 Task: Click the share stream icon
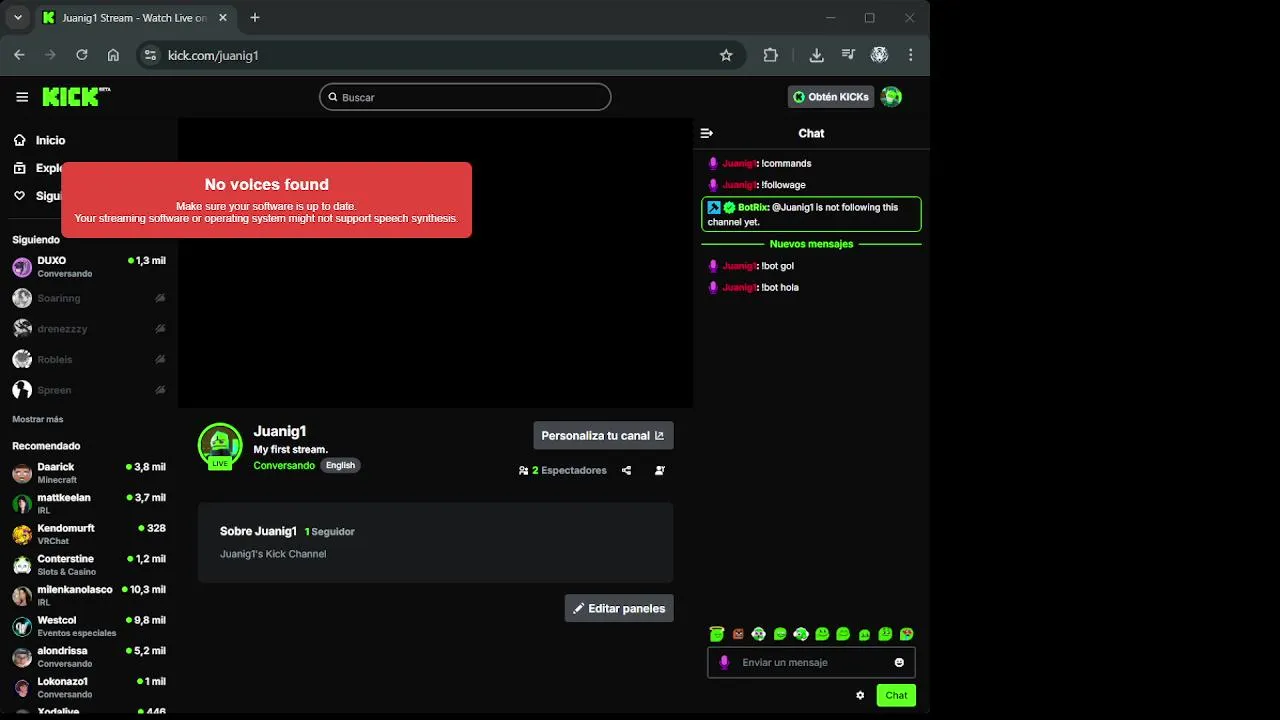pos(626,470)
